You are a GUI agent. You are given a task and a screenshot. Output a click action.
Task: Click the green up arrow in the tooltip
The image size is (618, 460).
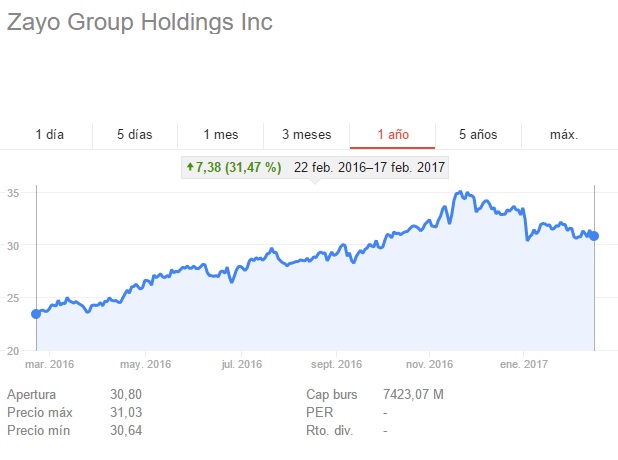(x=189, y=167)
